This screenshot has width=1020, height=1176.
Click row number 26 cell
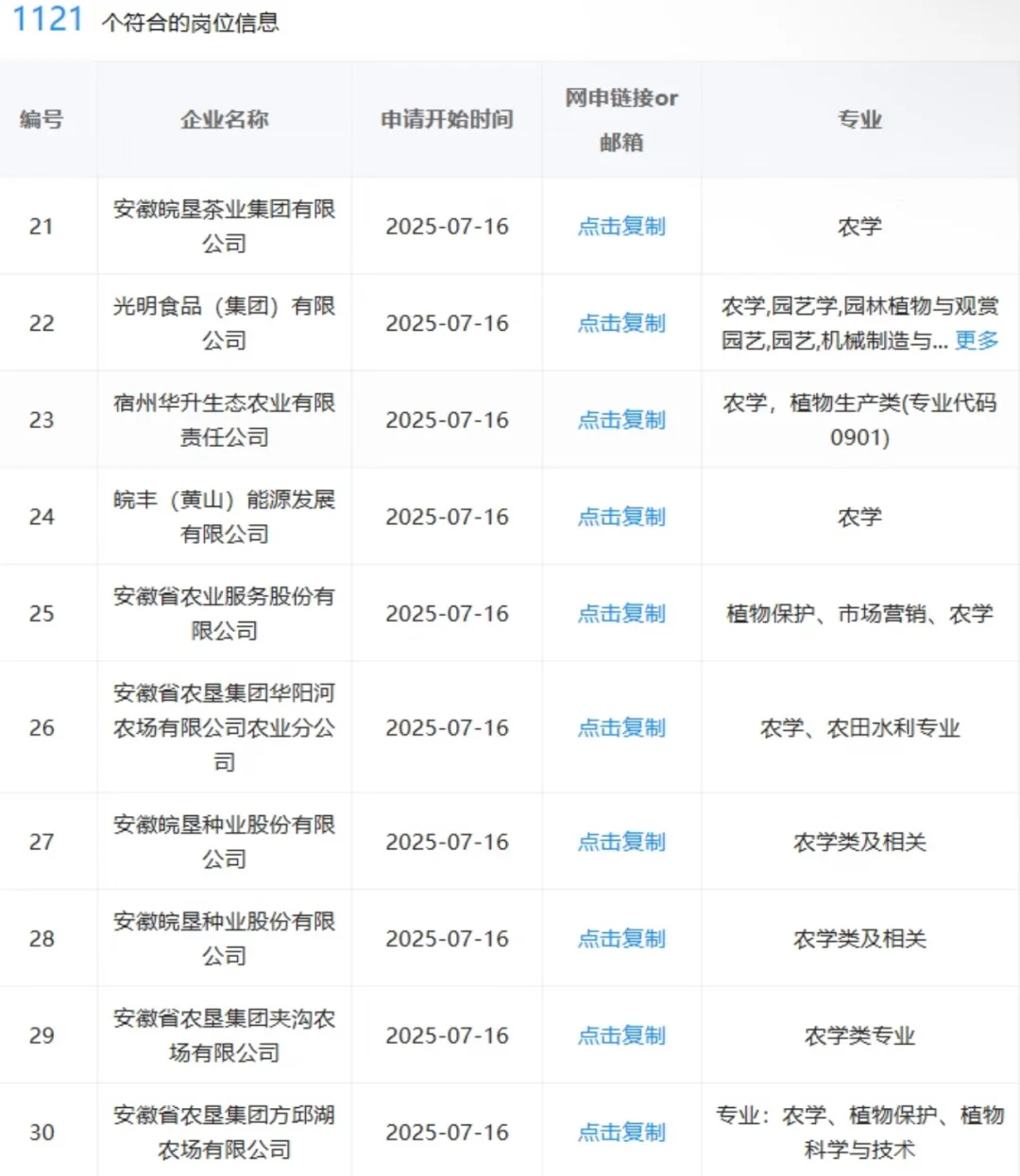pyautogui.click(x=42, y=728)
